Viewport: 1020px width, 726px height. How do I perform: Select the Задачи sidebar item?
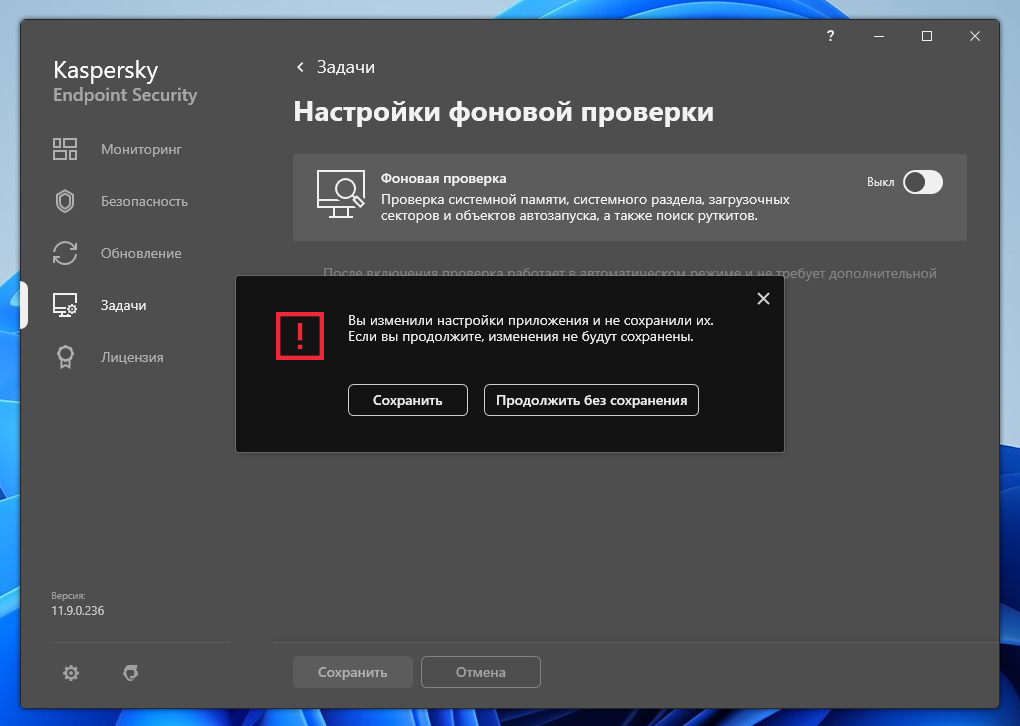124,305
